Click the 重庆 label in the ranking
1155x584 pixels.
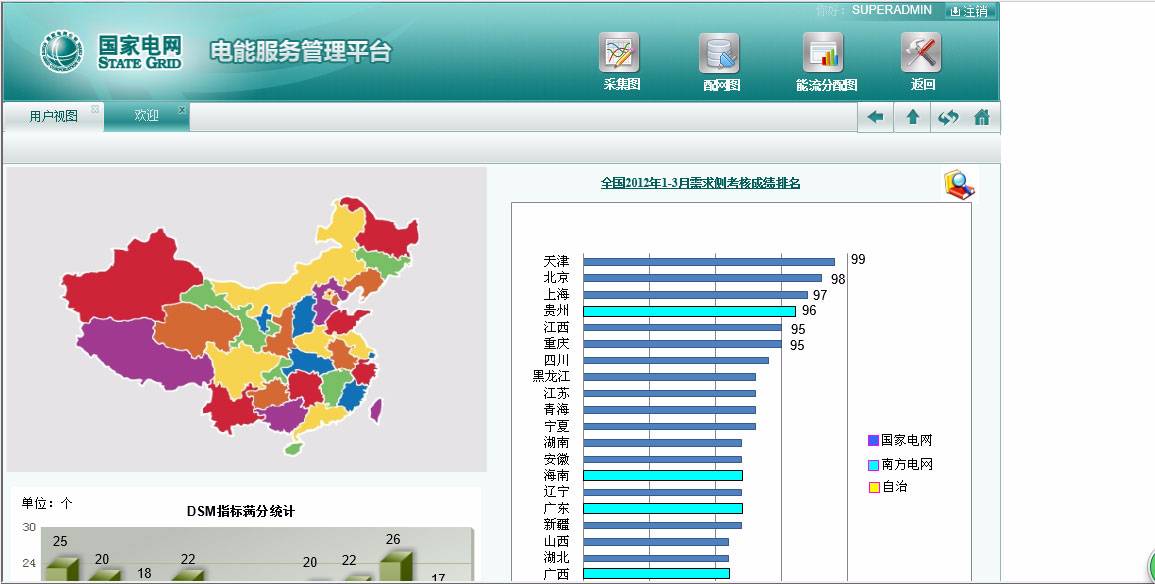pos(556,344)
